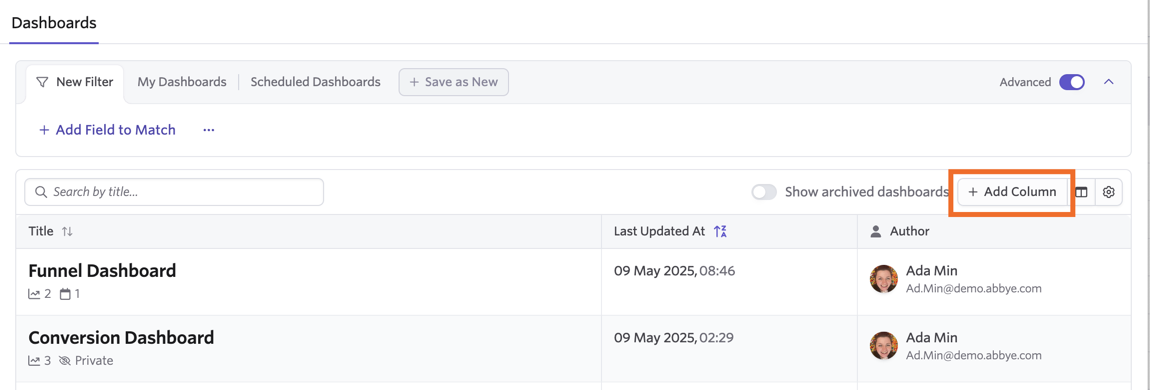Open table settings gear icon
1150x390 pixels.
[1108, 192]
